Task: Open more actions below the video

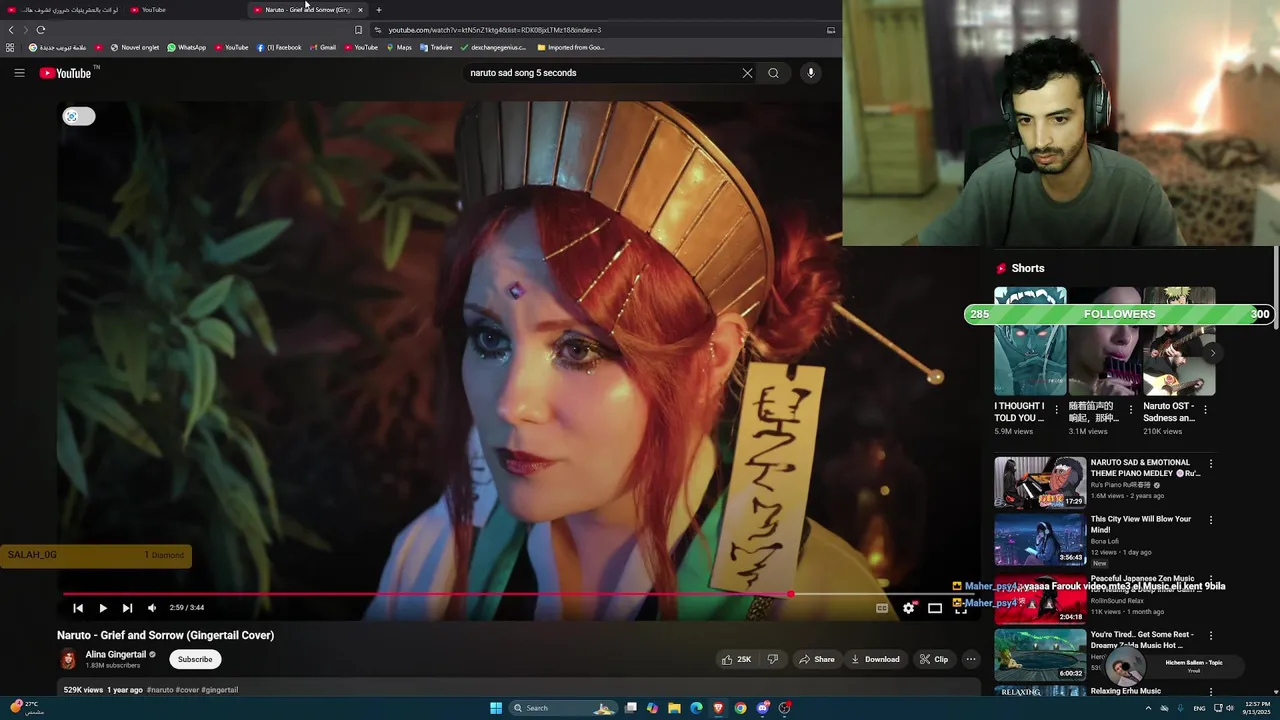Action: click(x=970, y=660)
